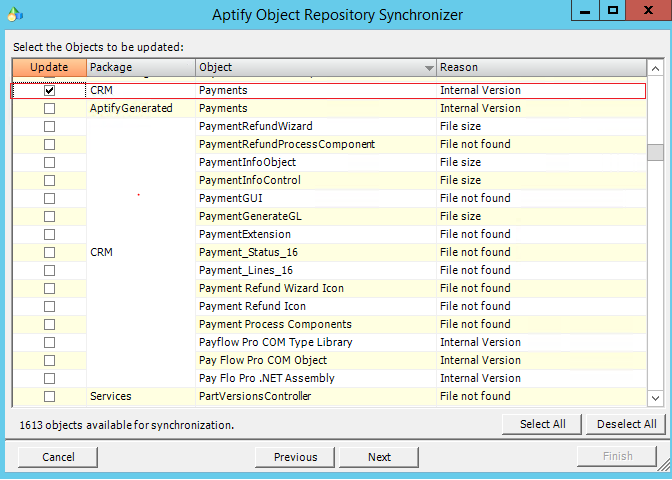Click the PaymentInfoControl text
Screen dimensions: 672x480
250,180
